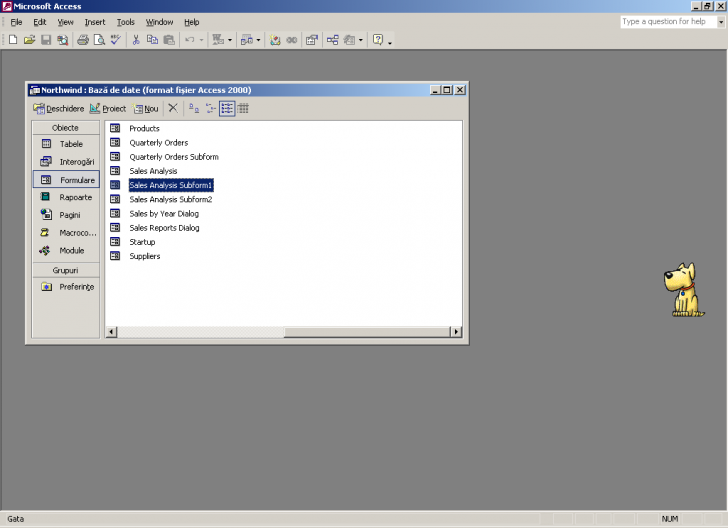
Task: Click the Open folder toolbar icon
Action: click(29, 40)
